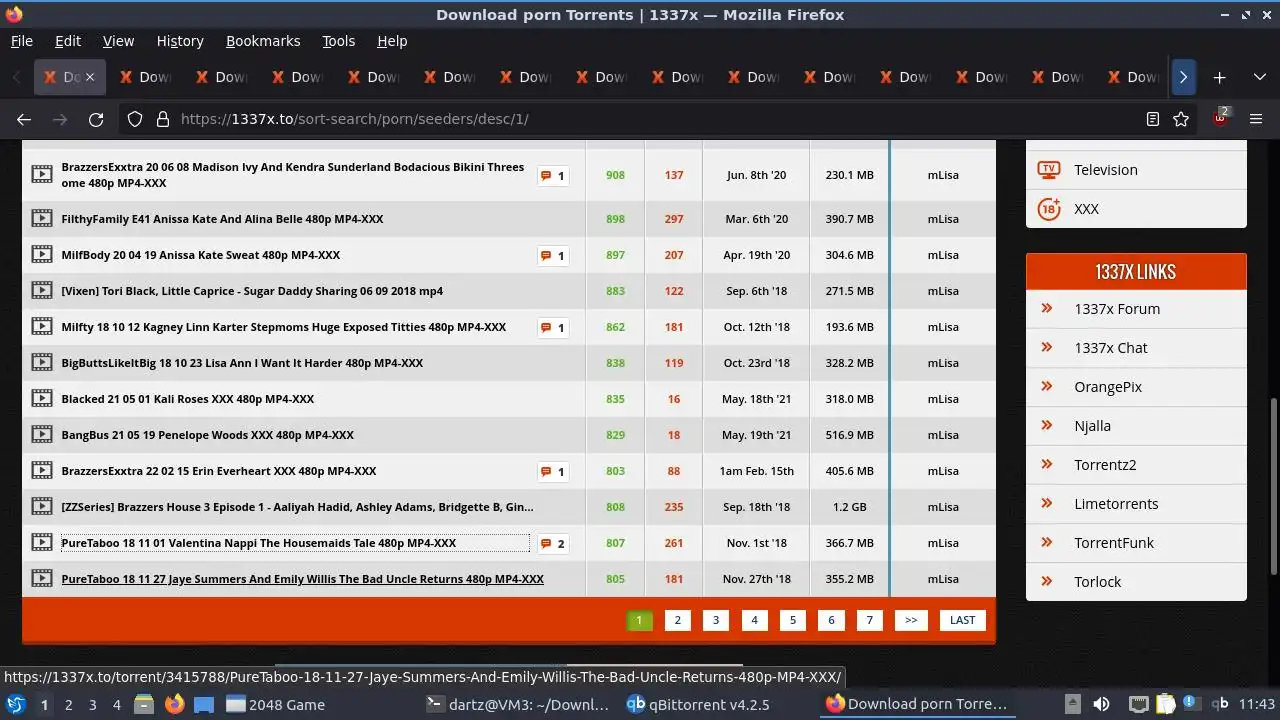Switch to the dartz@VM3 terminal window
The height and width of the screenshot is (720, 1280).
point(518,704)
